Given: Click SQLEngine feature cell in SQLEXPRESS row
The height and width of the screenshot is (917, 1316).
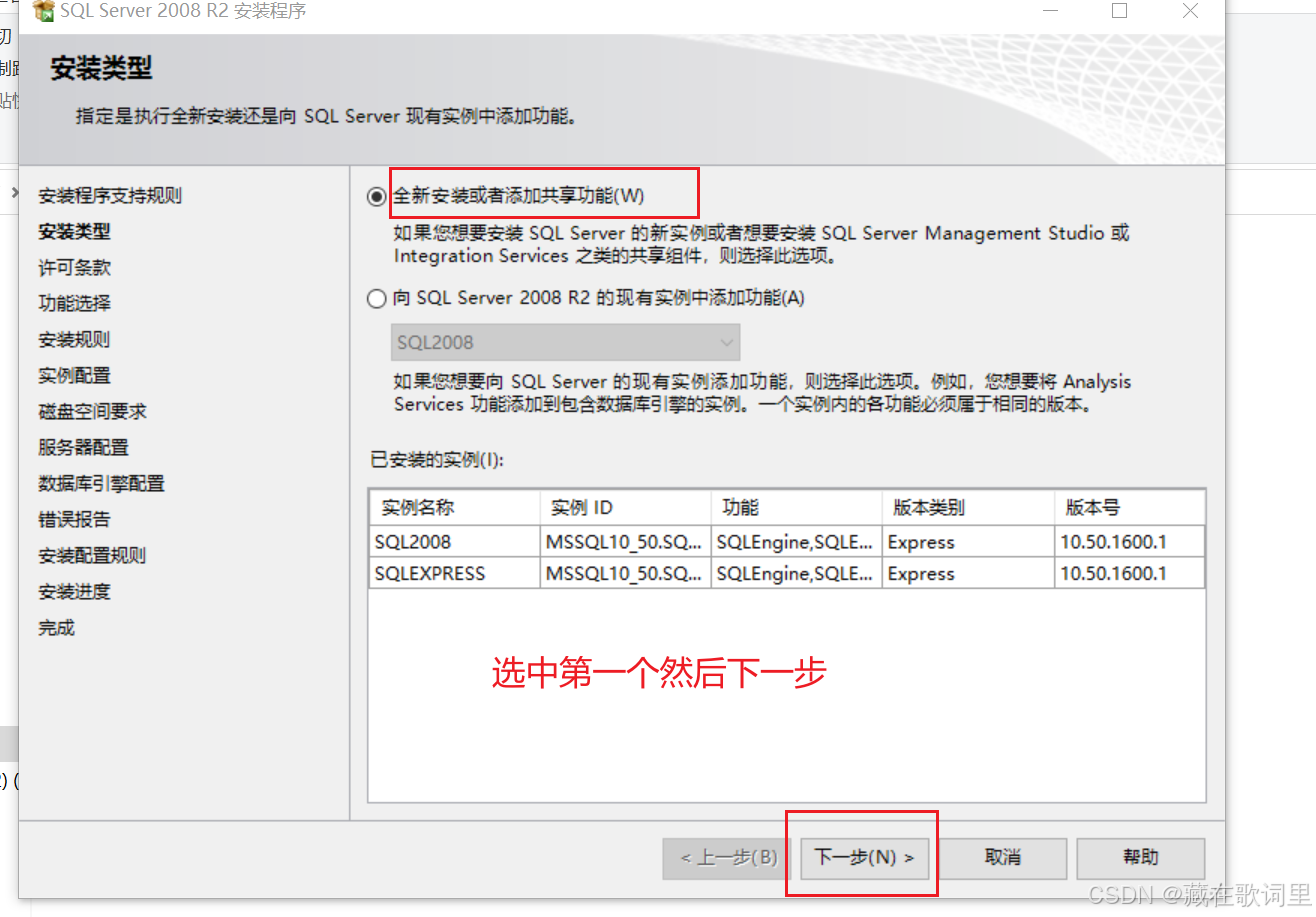Looking at the screenshot, I should tap(796, 573).
